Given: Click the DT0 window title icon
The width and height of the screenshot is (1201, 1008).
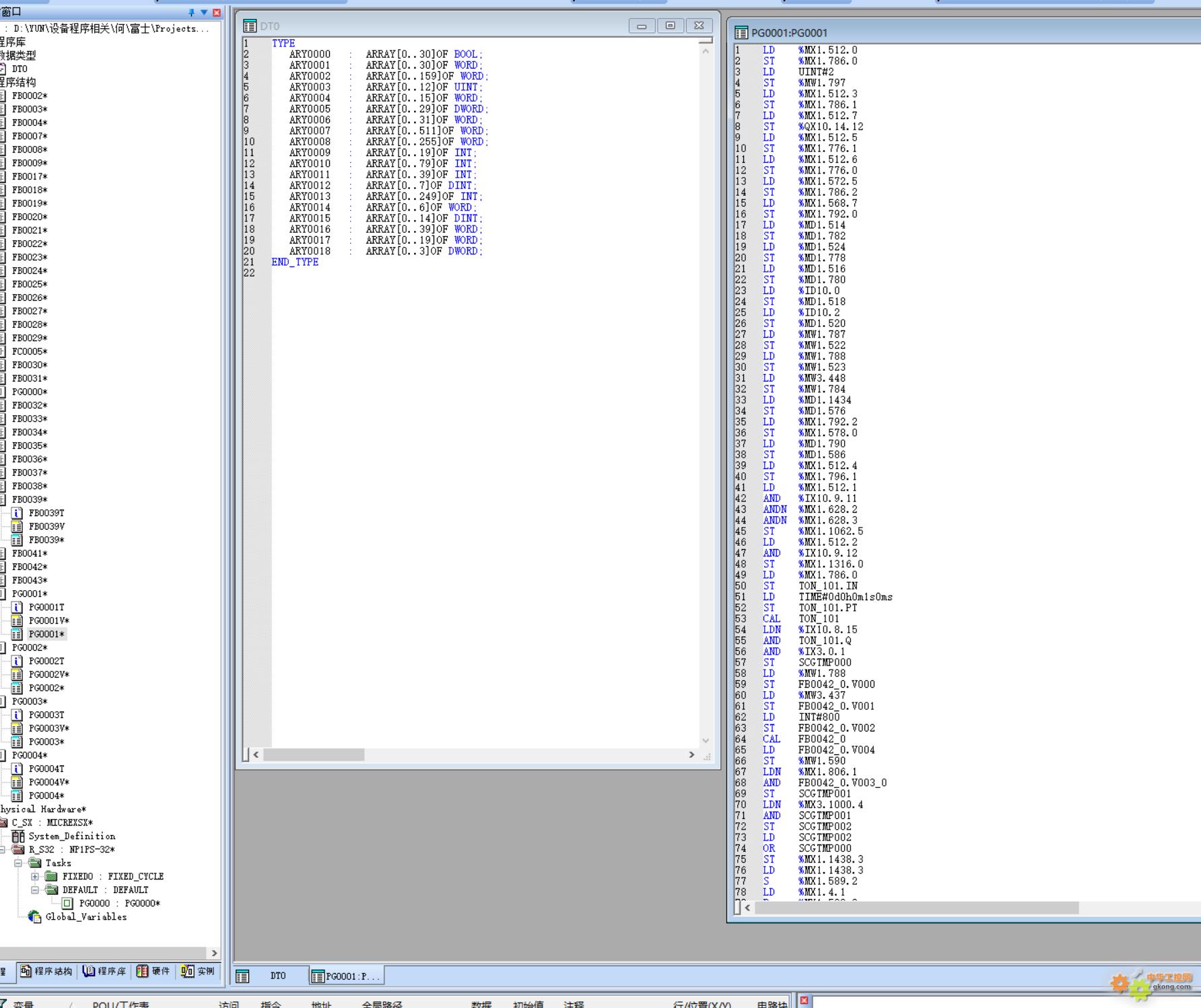Looking at the screenshot, I should [250, 26].
